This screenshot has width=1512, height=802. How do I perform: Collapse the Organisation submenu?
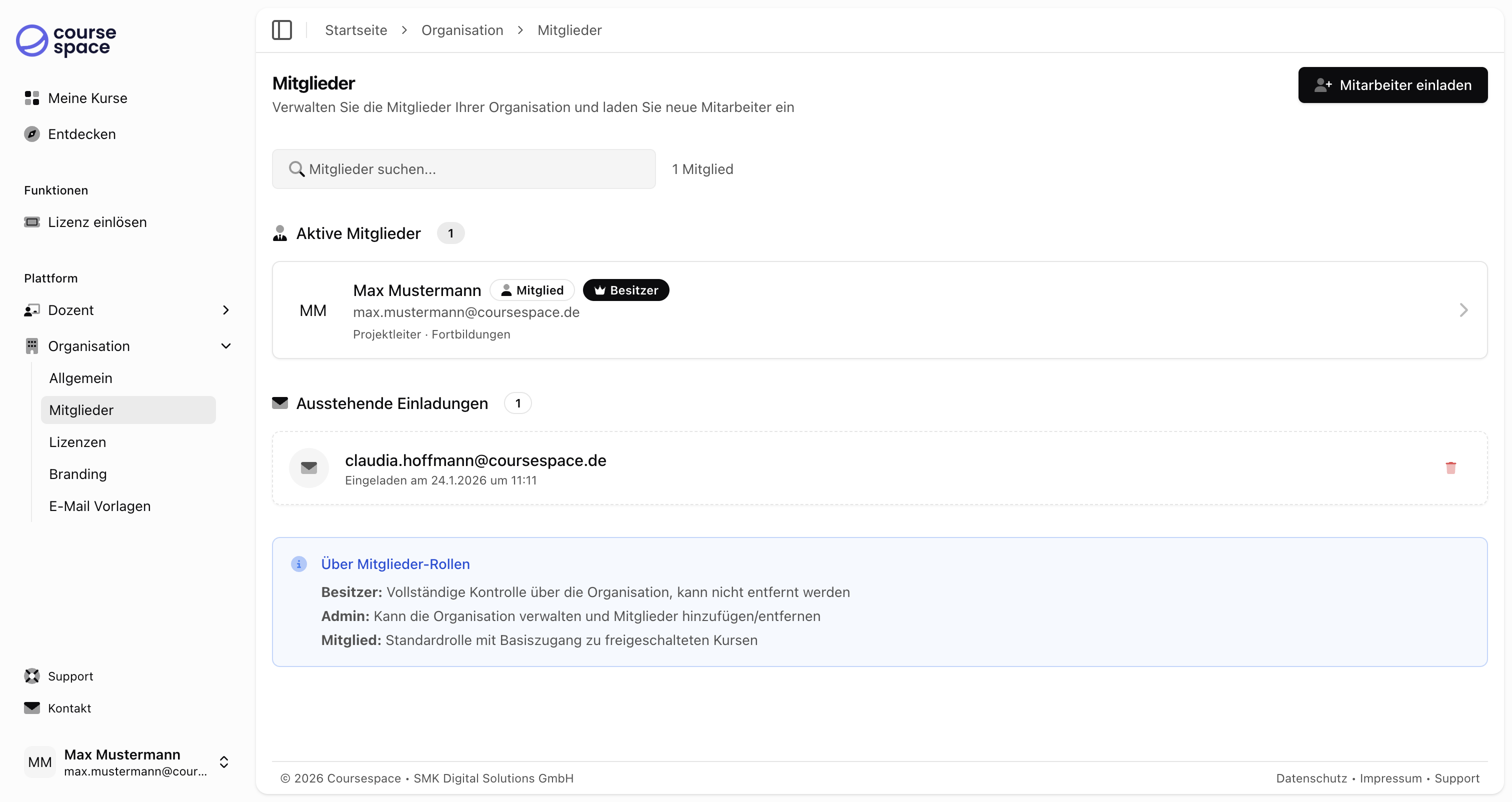tap(225, 346)
